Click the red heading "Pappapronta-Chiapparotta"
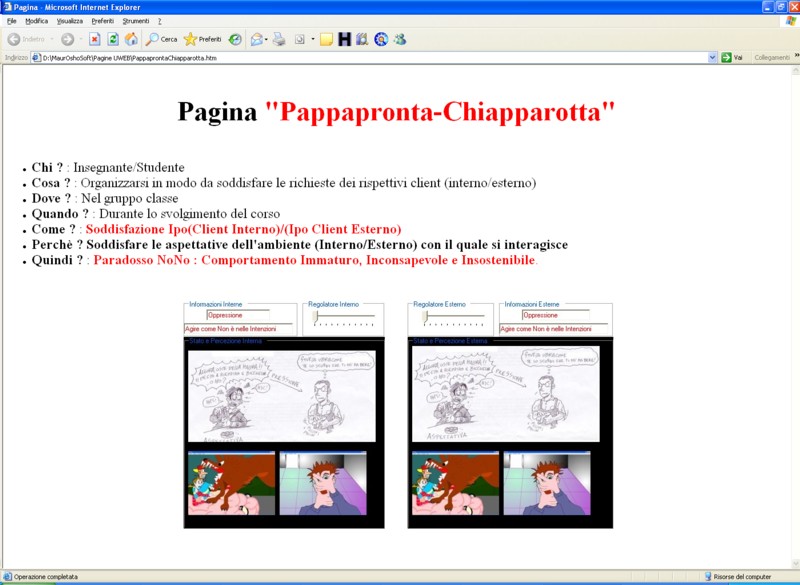 point(440,112)
